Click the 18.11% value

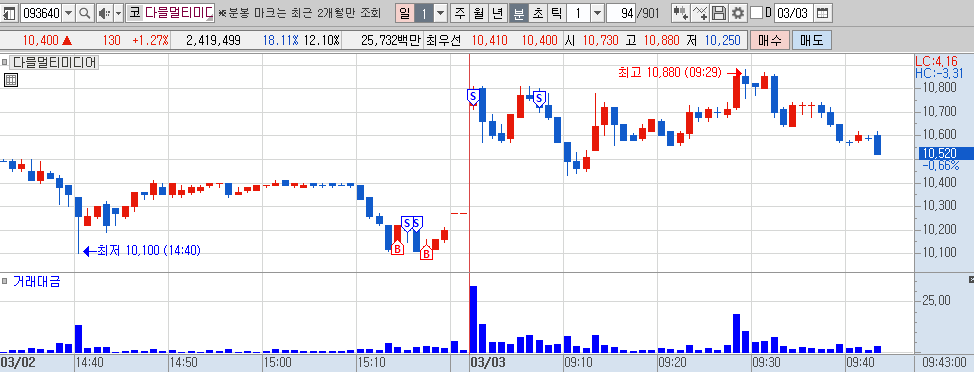[x=280, y=41]
